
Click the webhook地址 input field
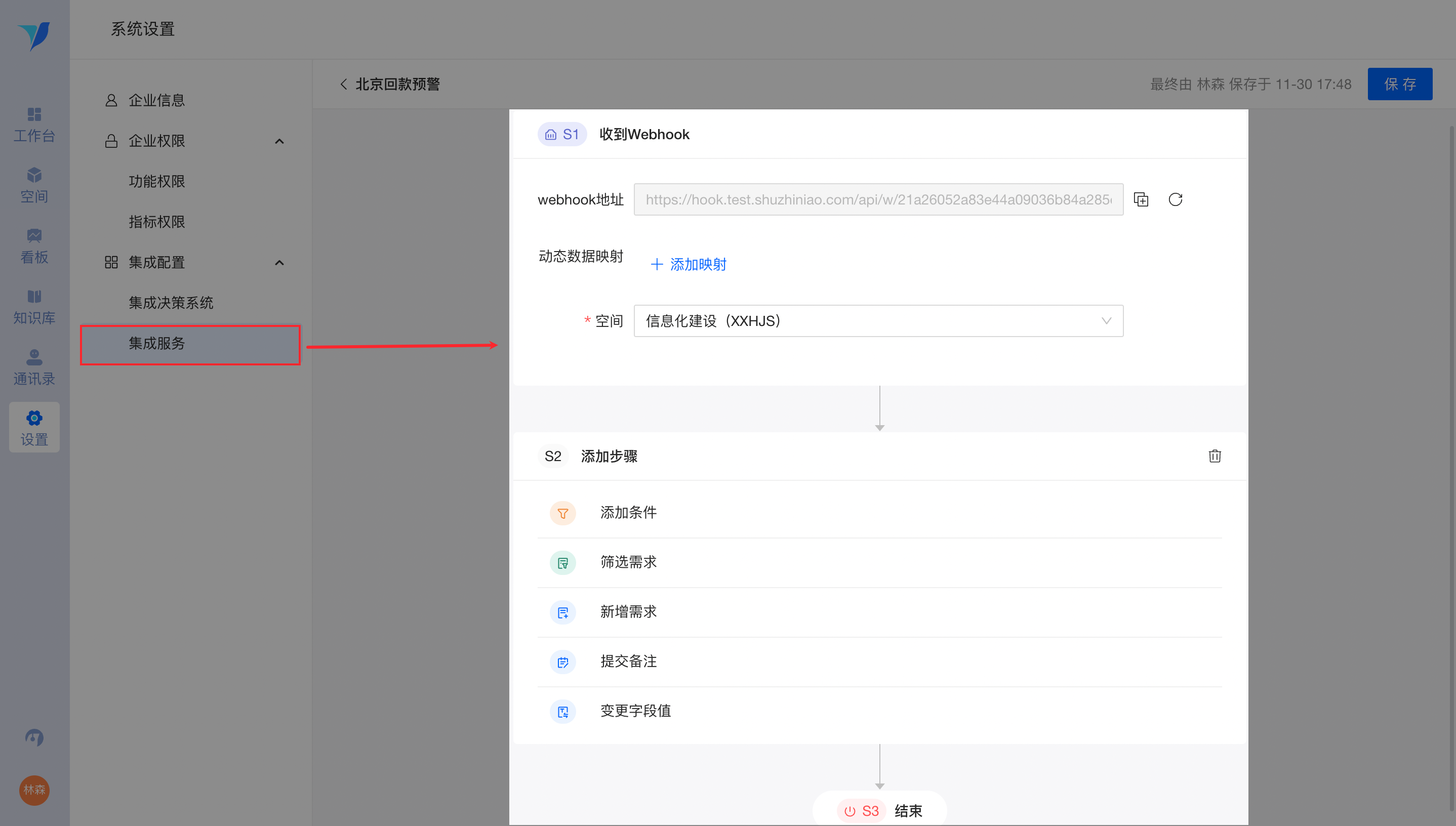click(x=878, y=200)
